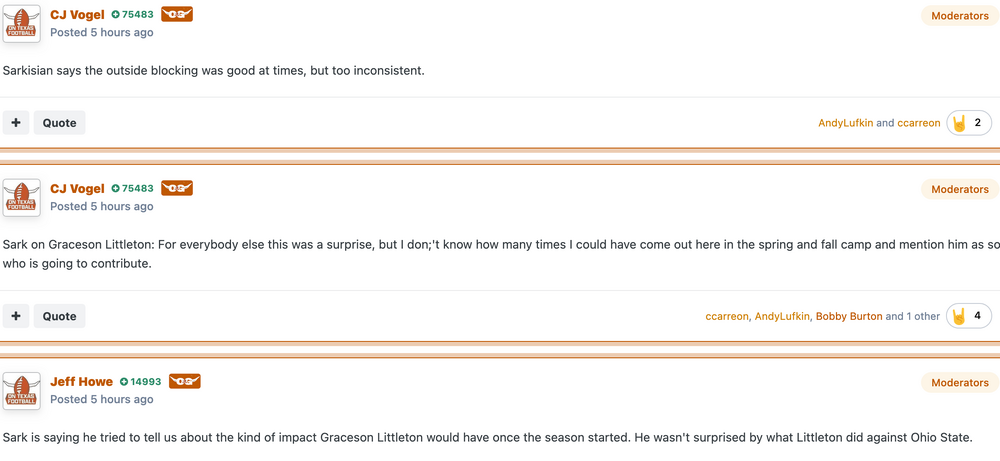Click the Moderators badge on Jeff Howe's post
Screen dimensions: 1000x461
click(x=959, y=382)
